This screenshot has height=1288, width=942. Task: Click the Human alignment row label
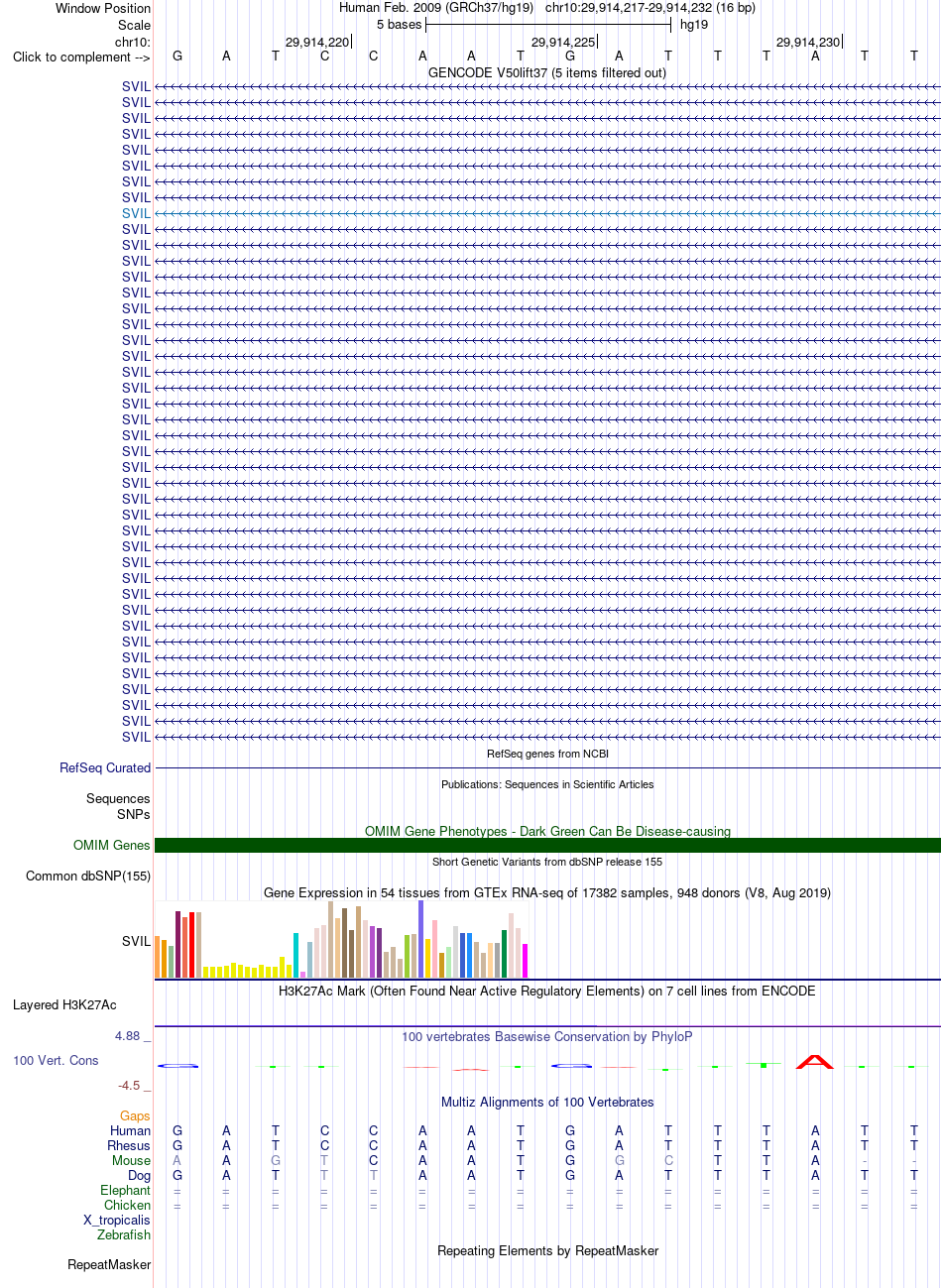(x=131, y=1130)
